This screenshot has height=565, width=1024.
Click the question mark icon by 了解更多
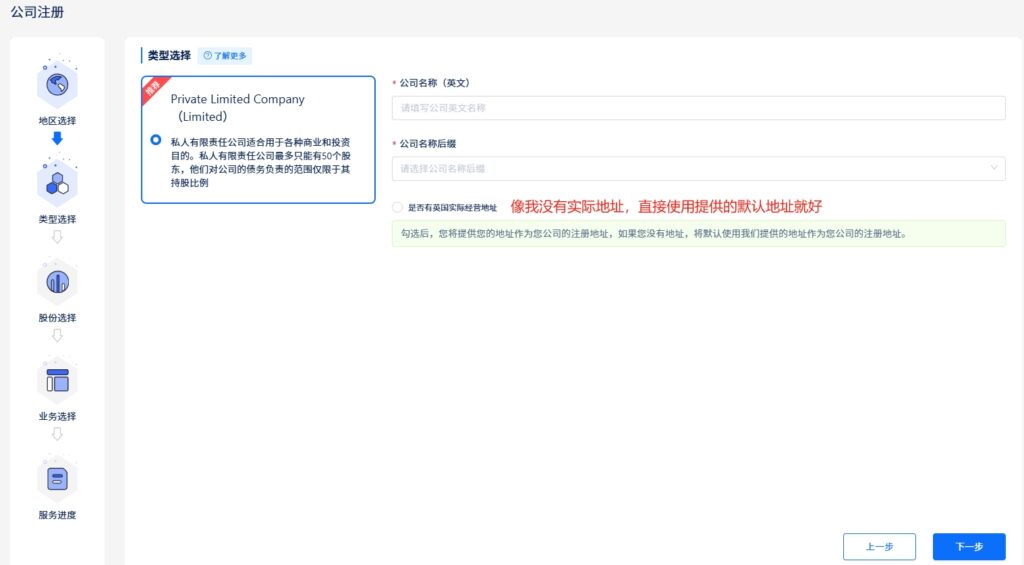[208, 56]
